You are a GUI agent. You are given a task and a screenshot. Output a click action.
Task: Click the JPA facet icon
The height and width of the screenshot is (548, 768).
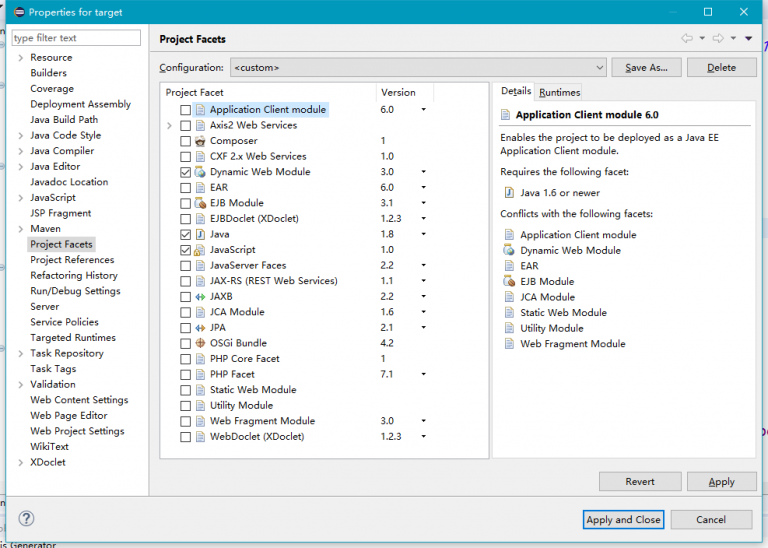(x=200, y=328)
